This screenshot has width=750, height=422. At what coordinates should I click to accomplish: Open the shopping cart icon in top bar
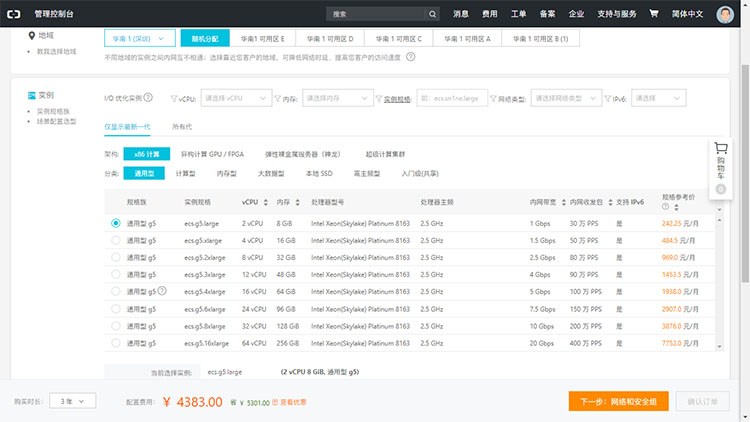653,13
